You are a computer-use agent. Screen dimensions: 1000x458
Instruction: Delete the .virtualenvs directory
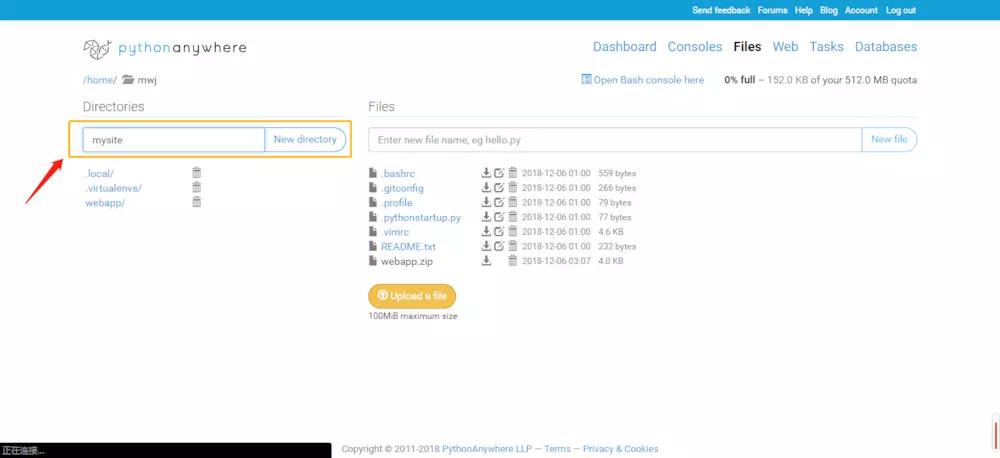[x=196, y=187]
